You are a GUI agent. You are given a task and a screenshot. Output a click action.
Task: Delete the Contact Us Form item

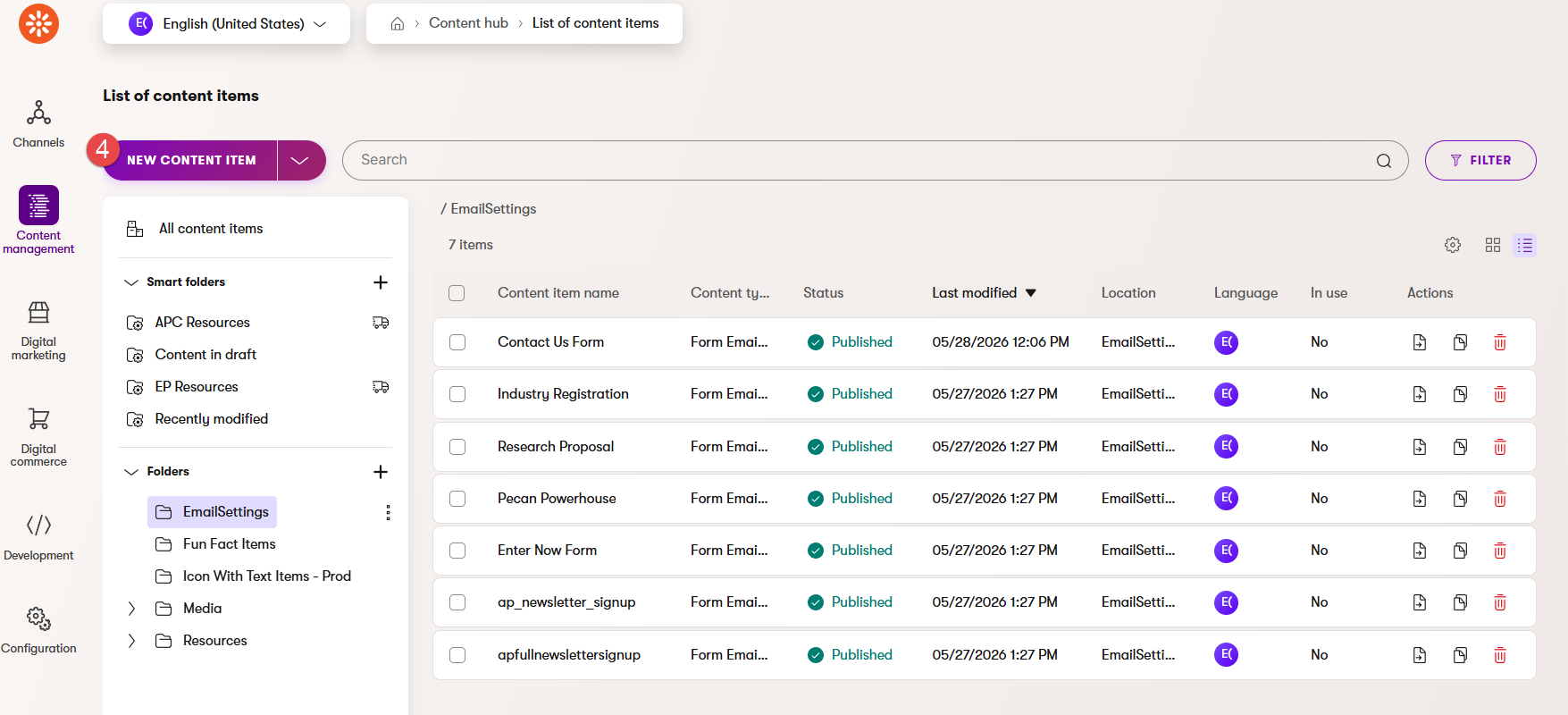[1500, 342]
